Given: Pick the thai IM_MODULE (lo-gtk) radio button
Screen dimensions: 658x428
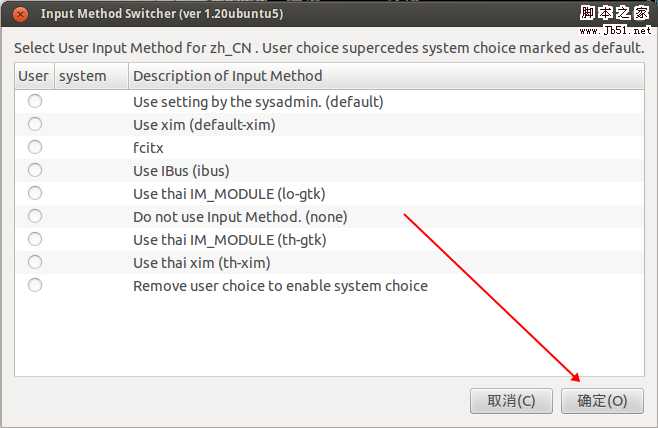Looking at the screenshot, I should pos(35,193).
